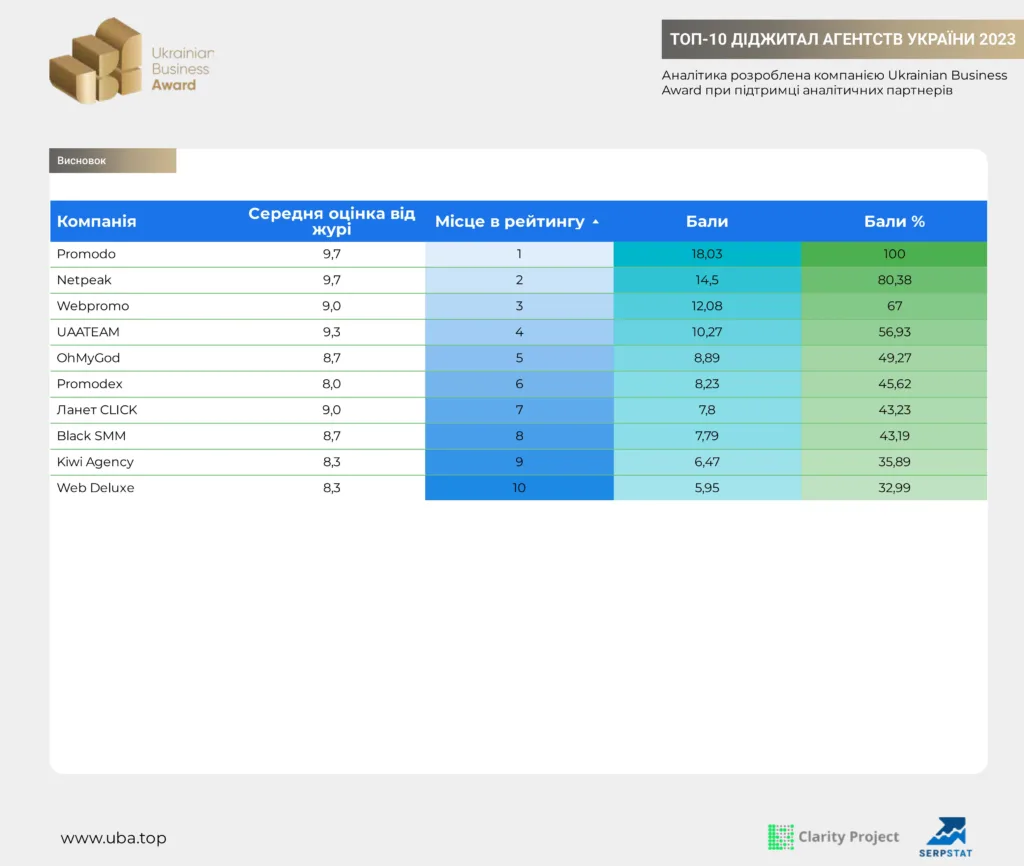Screen dimensions: 1024x866
Task: Click the 18,03 score cell
Action: click(x=707, y=254)
